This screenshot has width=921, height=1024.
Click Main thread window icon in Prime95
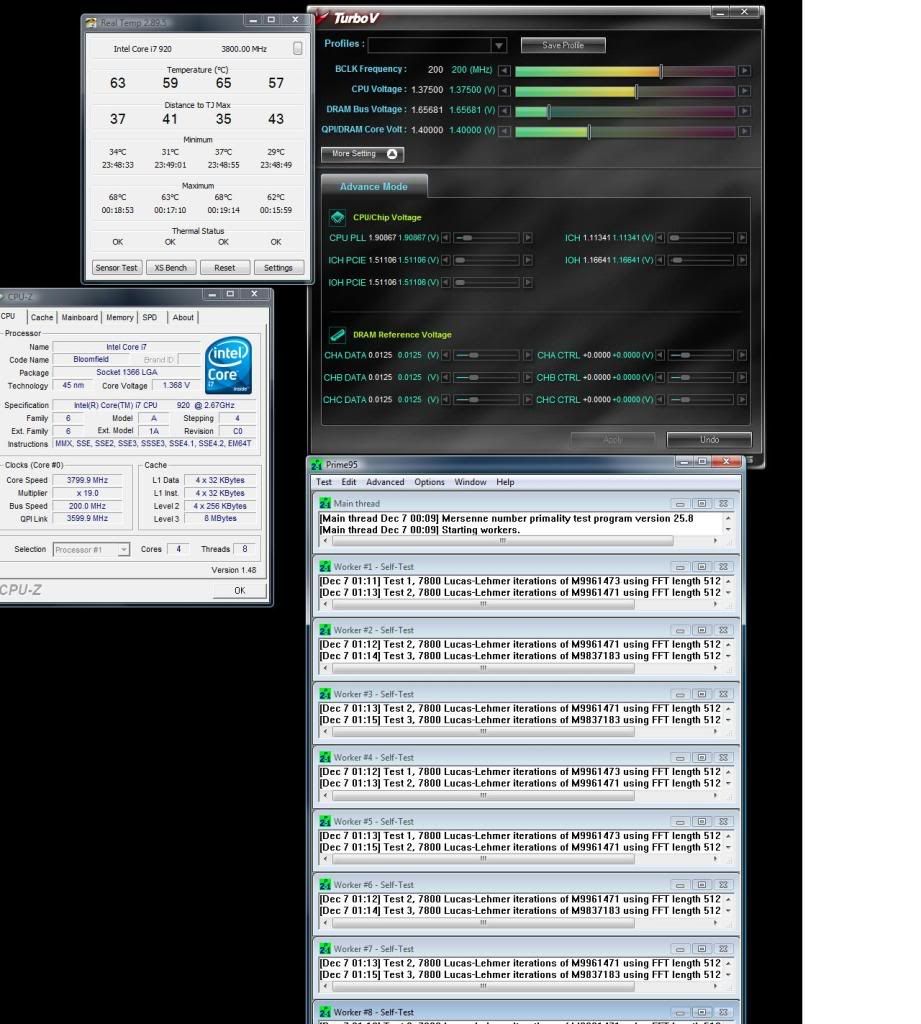tap(325, 504)
